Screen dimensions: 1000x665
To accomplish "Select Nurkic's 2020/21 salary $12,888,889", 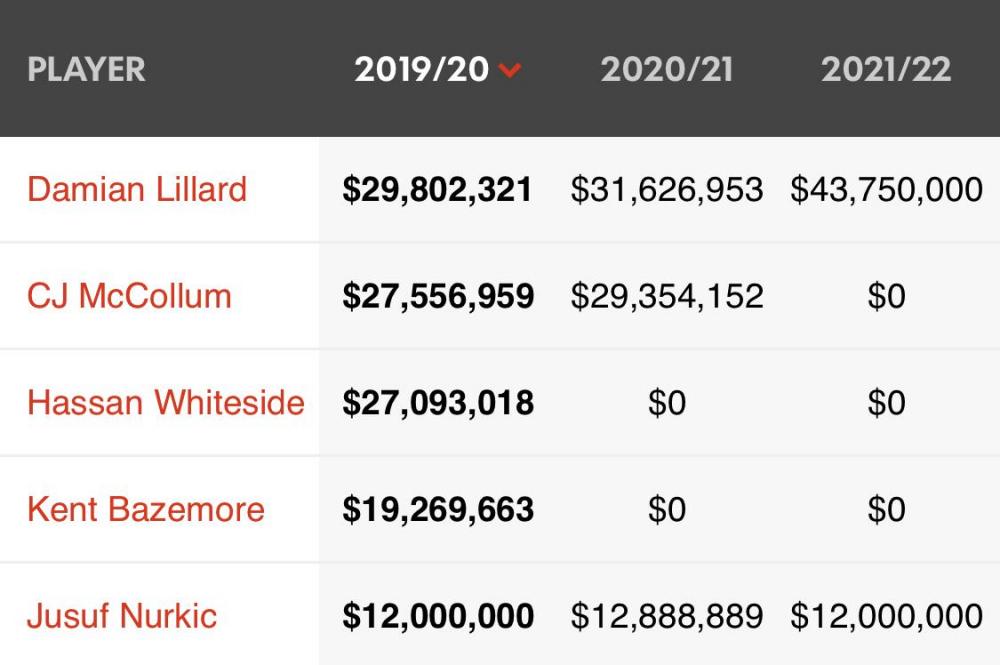I will pos(667,616).
